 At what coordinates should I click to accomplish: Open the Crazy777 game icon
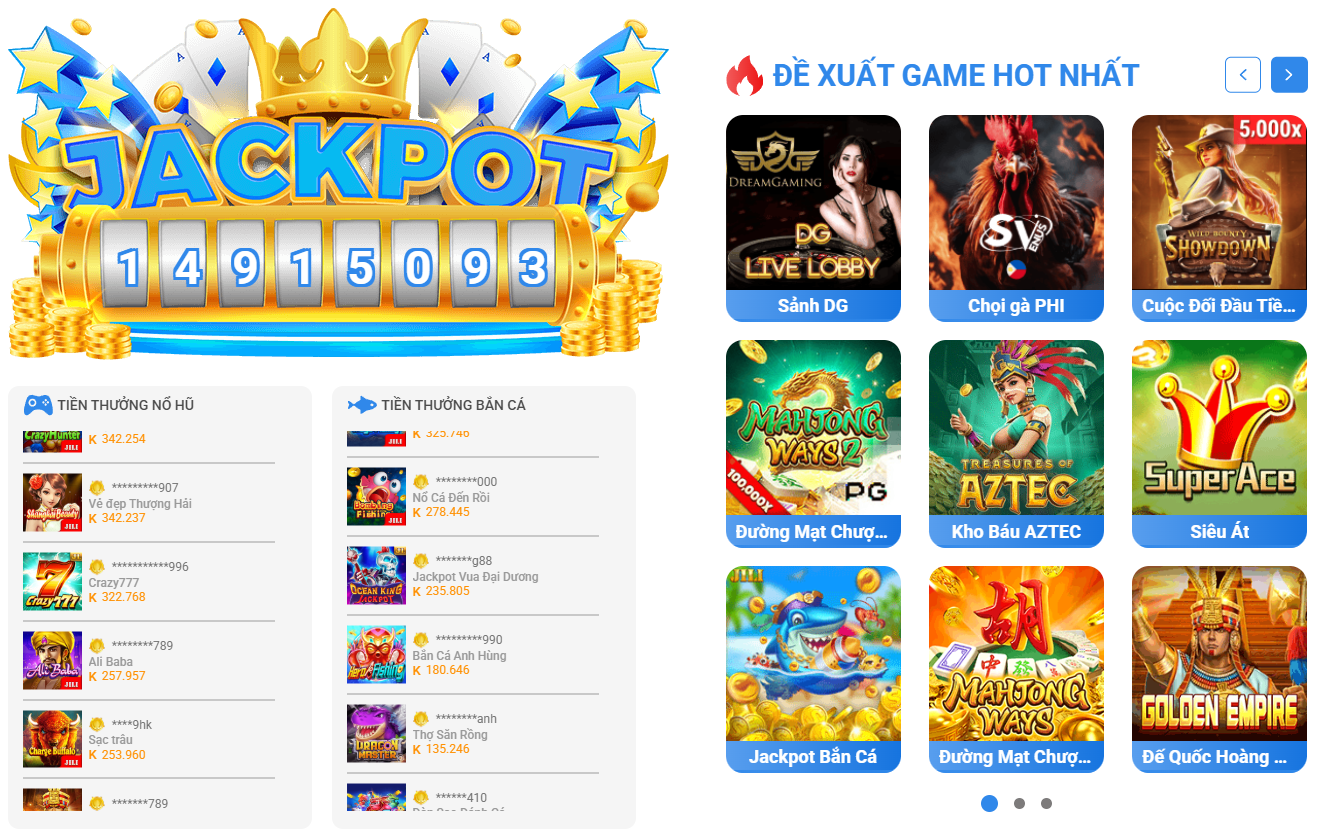(52, 581)
